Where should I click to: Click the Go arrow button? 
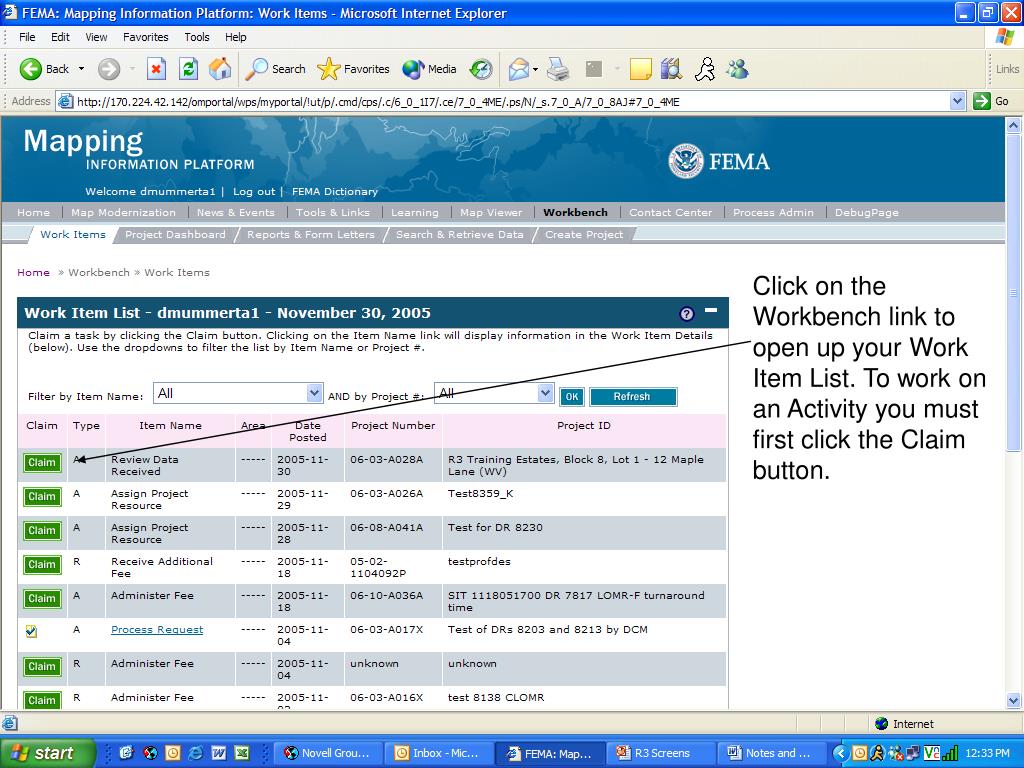click(x=982, y=101)
